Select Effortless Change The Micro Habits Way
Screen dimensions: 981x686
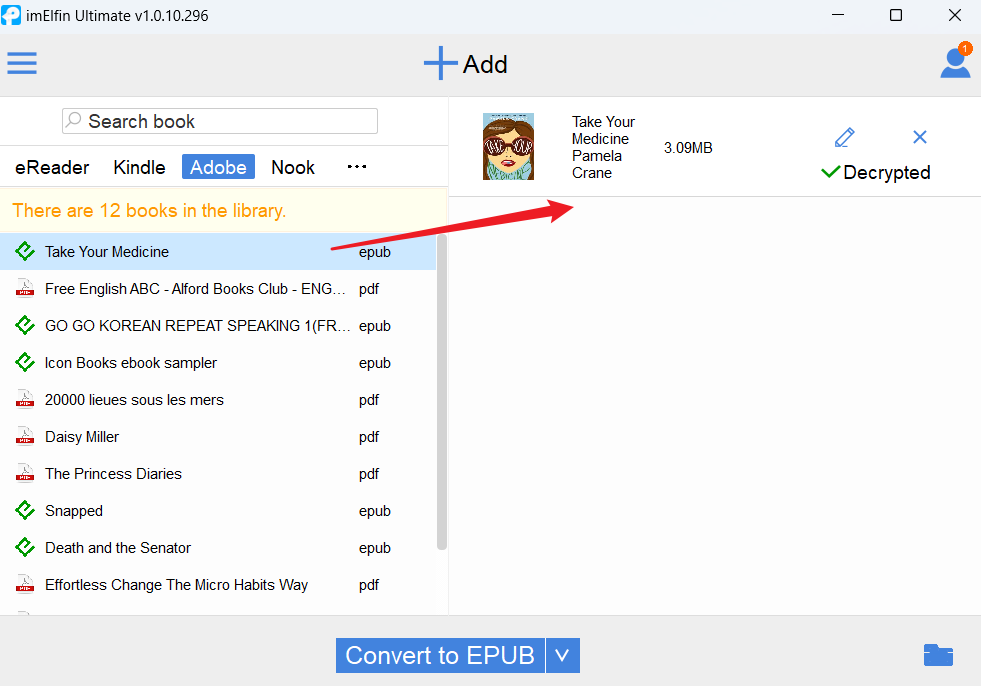(218, 585)
